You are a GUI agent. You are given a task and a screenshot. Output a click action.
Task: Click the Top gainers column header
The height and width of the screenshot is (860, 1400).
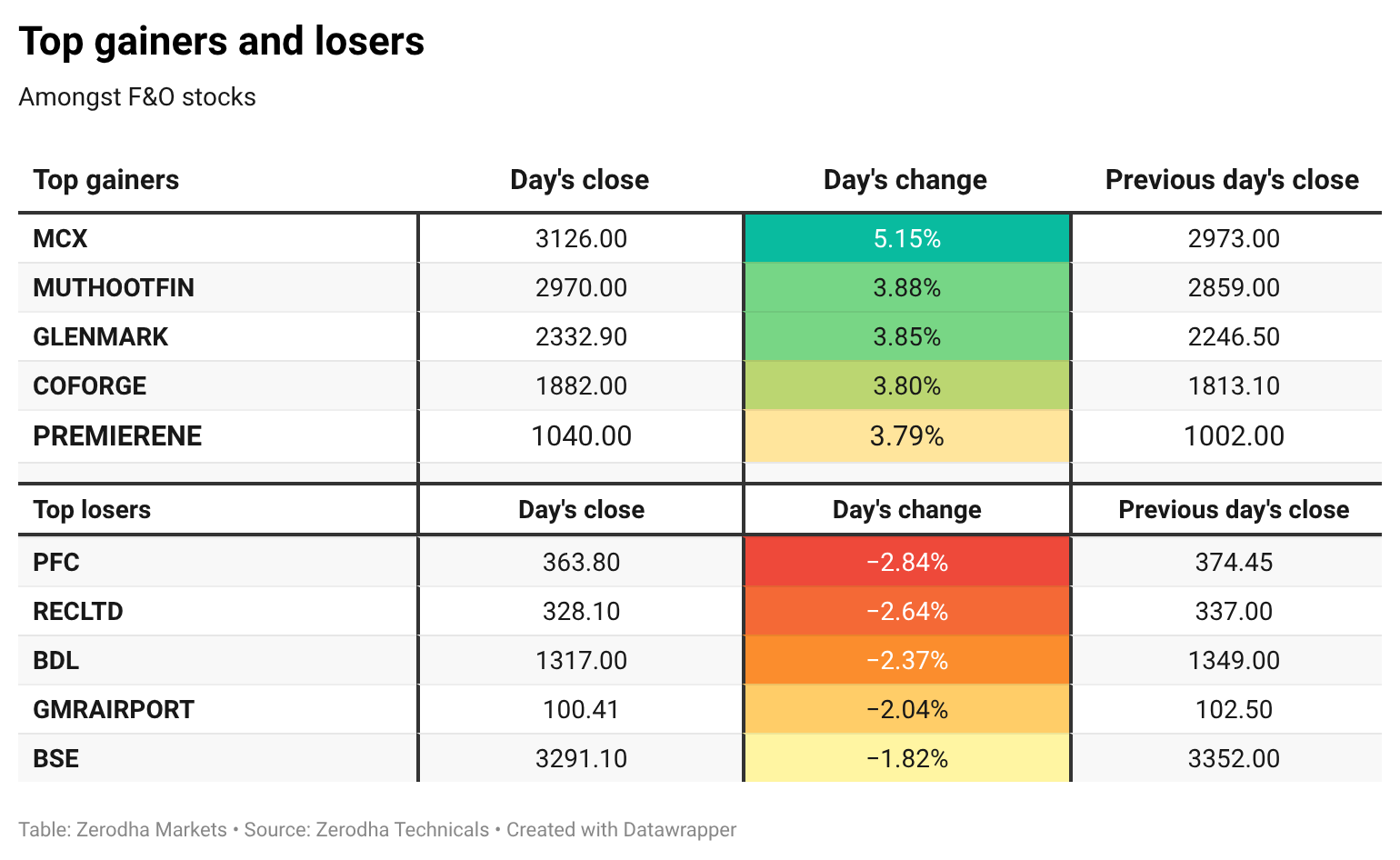point(106,180)
